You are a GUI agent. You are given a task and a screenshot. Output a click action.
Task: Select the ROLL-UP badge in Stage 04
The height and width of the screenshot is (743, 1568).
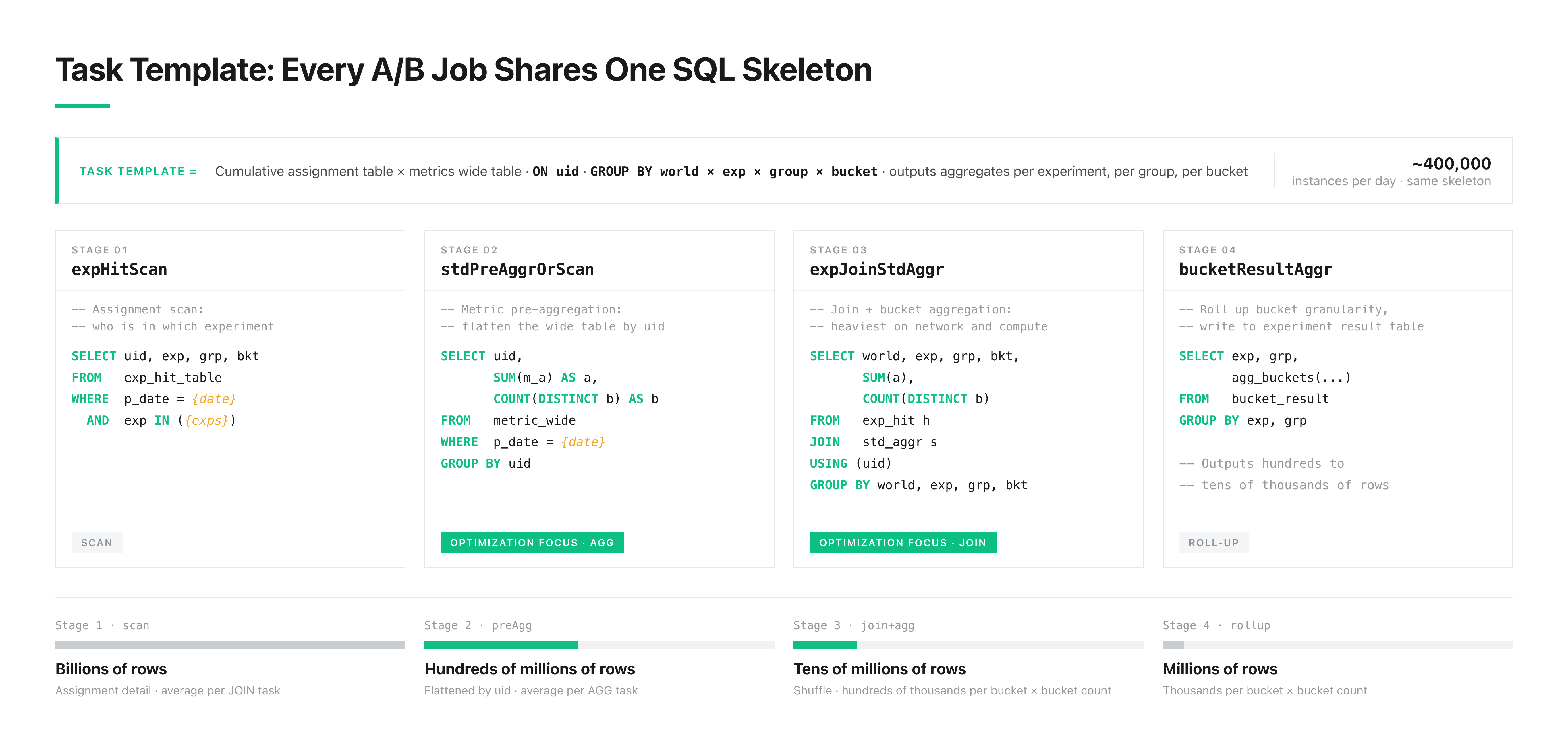tap(1213, 543)
